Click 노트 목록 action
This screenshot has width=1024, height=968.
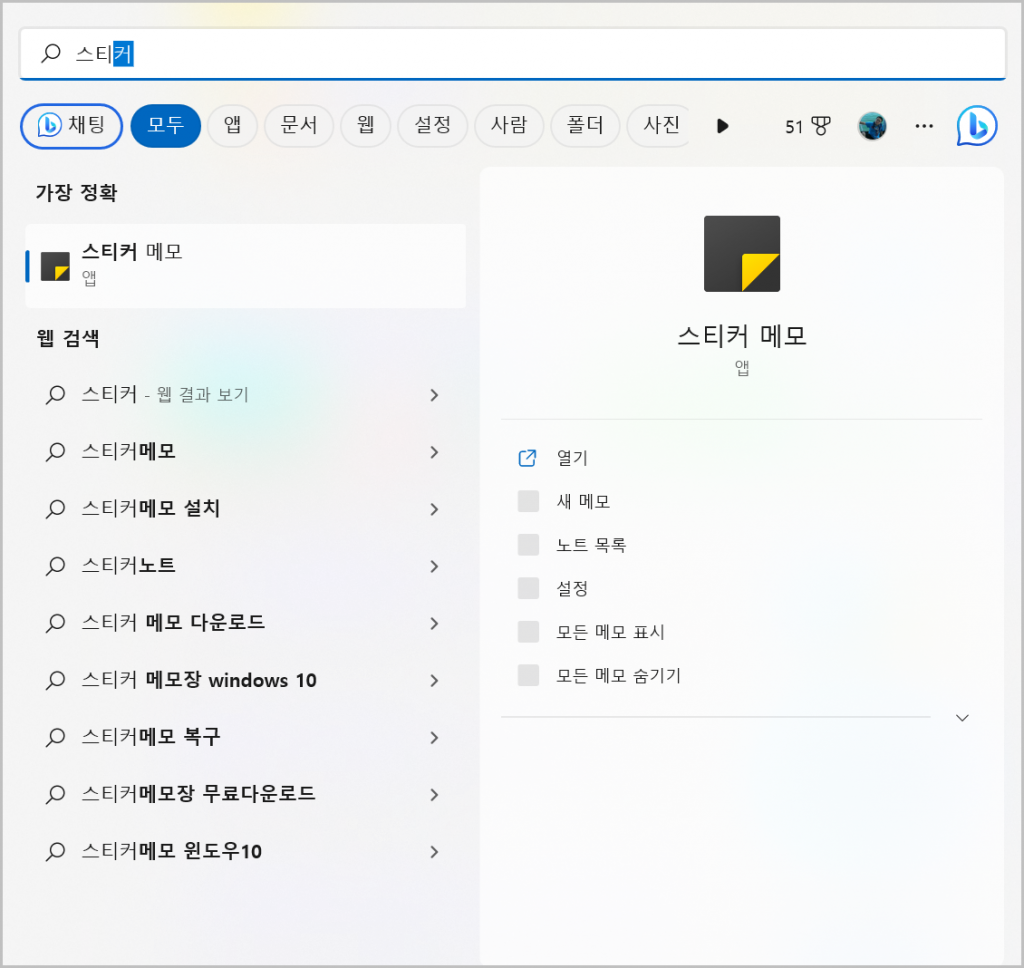click(591, 545)
